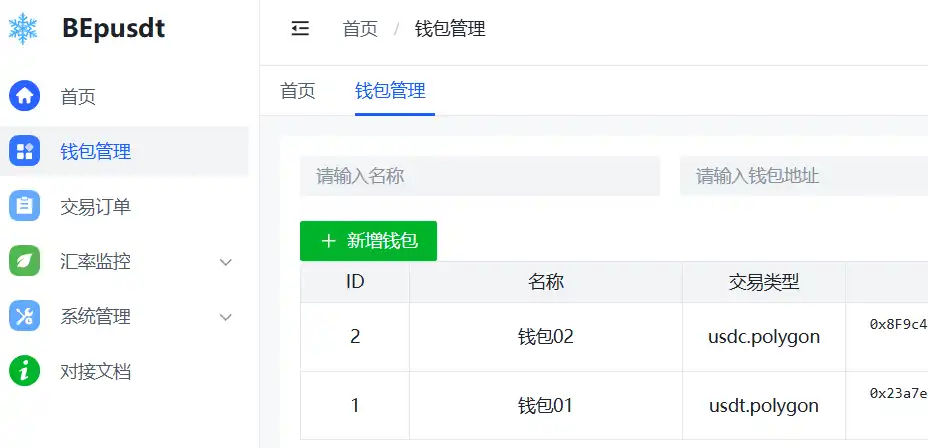The height and width of the screenshot is (448, 928).
Task: Click the BEpusdt snowflake logo icon
Action: [x=24, y=29]
